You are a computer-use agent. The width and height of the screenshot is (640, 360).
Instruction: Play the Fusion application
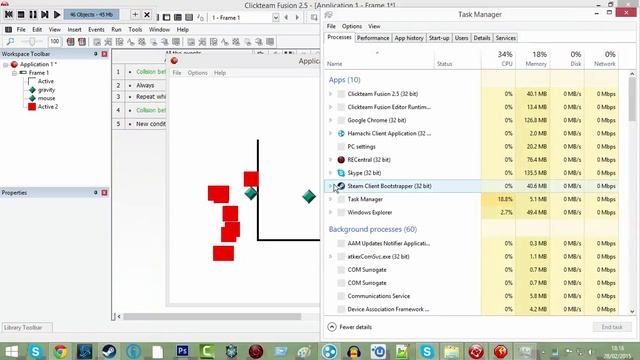[x=57, y=15]
